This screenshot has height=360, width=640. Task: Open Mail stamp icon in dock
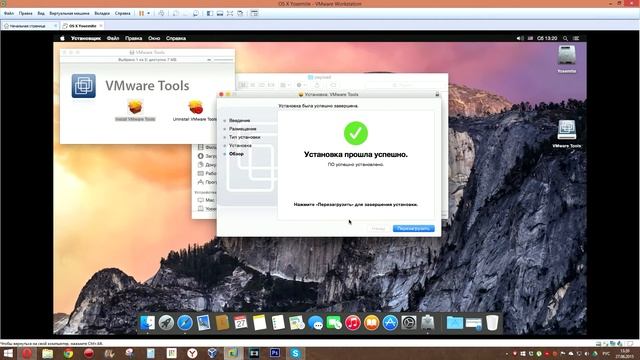[203, 323]
